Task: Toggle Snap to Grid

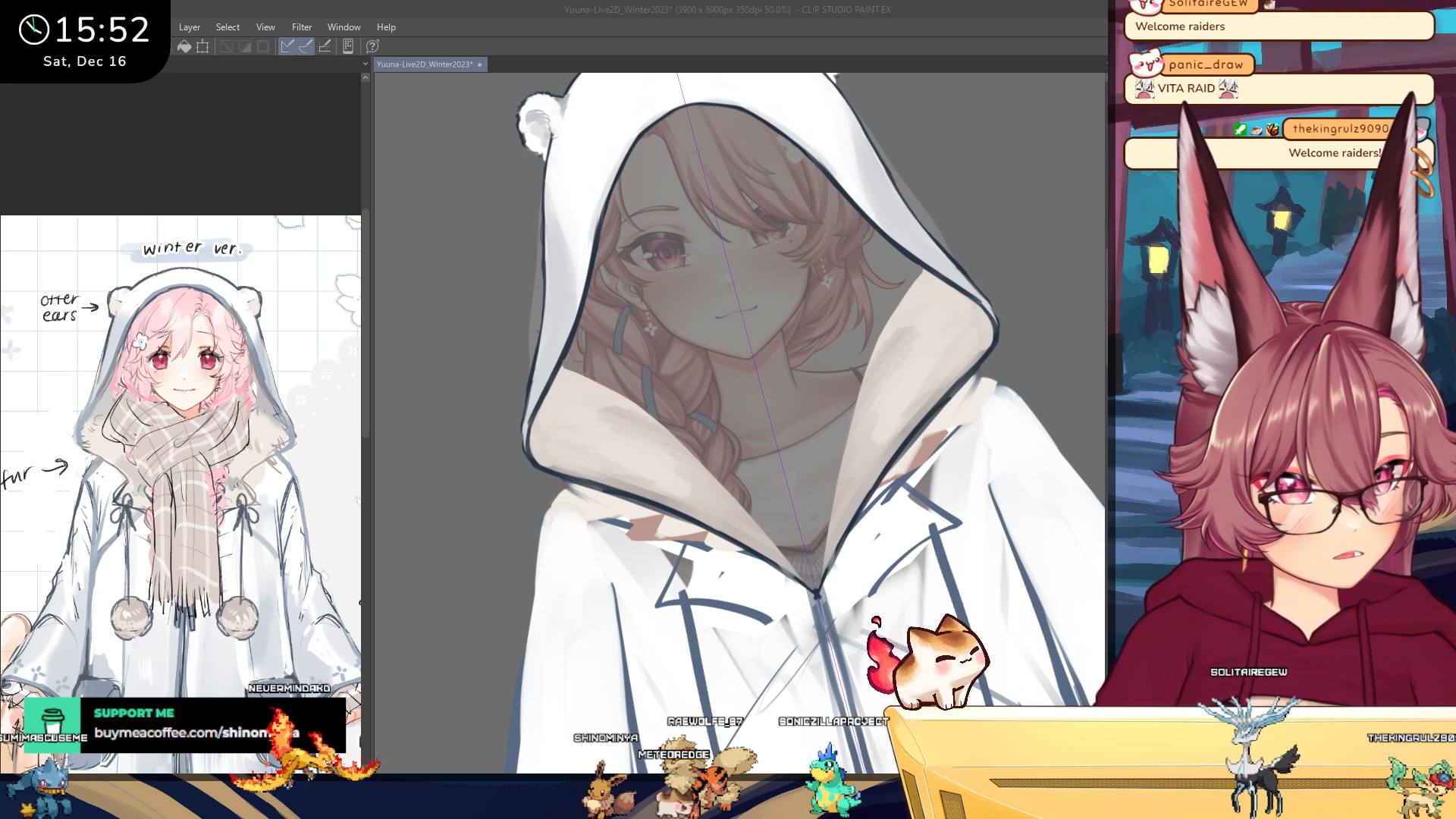Action: pos(325,47)
